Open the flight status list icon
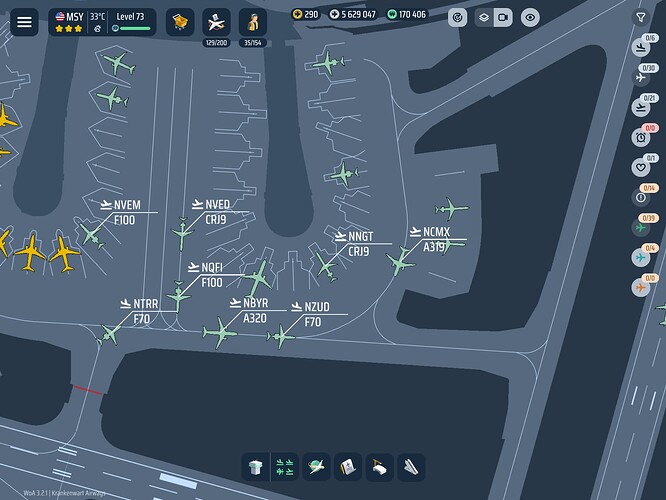666x500 pixels. (285, 467)
